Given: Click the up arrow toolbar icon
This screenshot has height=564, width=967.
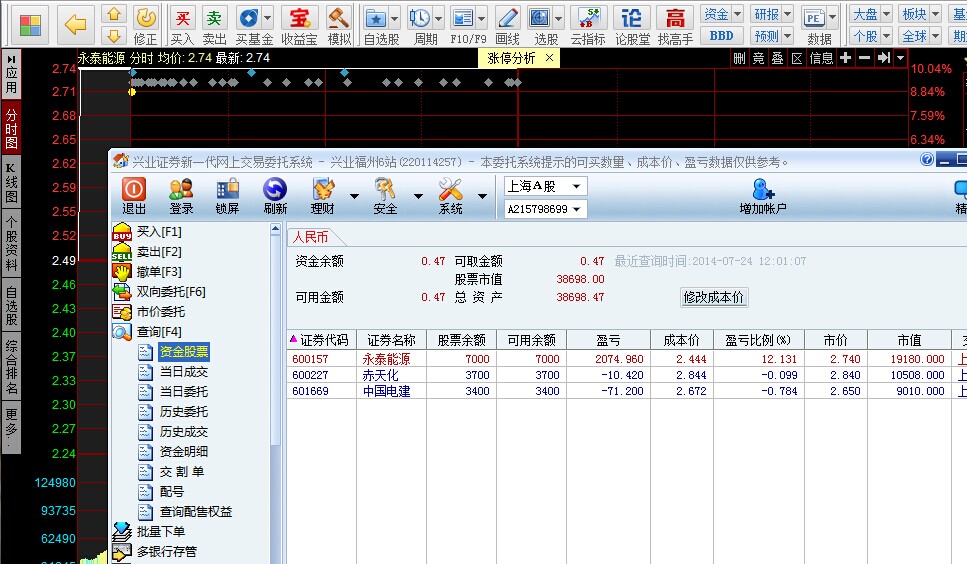Looking at the screenshot, I should (x=114, y=14).
